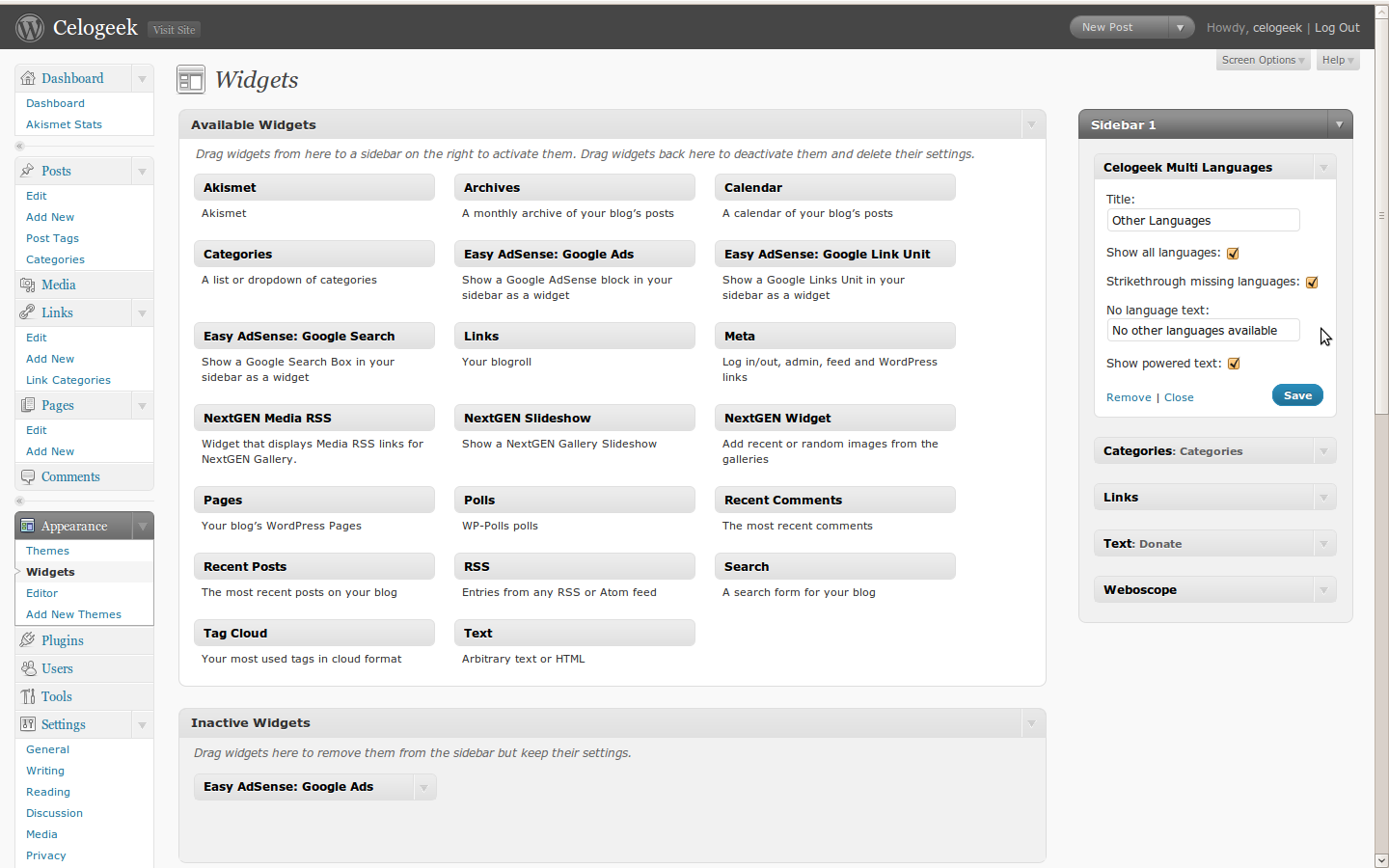
Task: Click the celogeek profile link
Action: point(1277,28)
